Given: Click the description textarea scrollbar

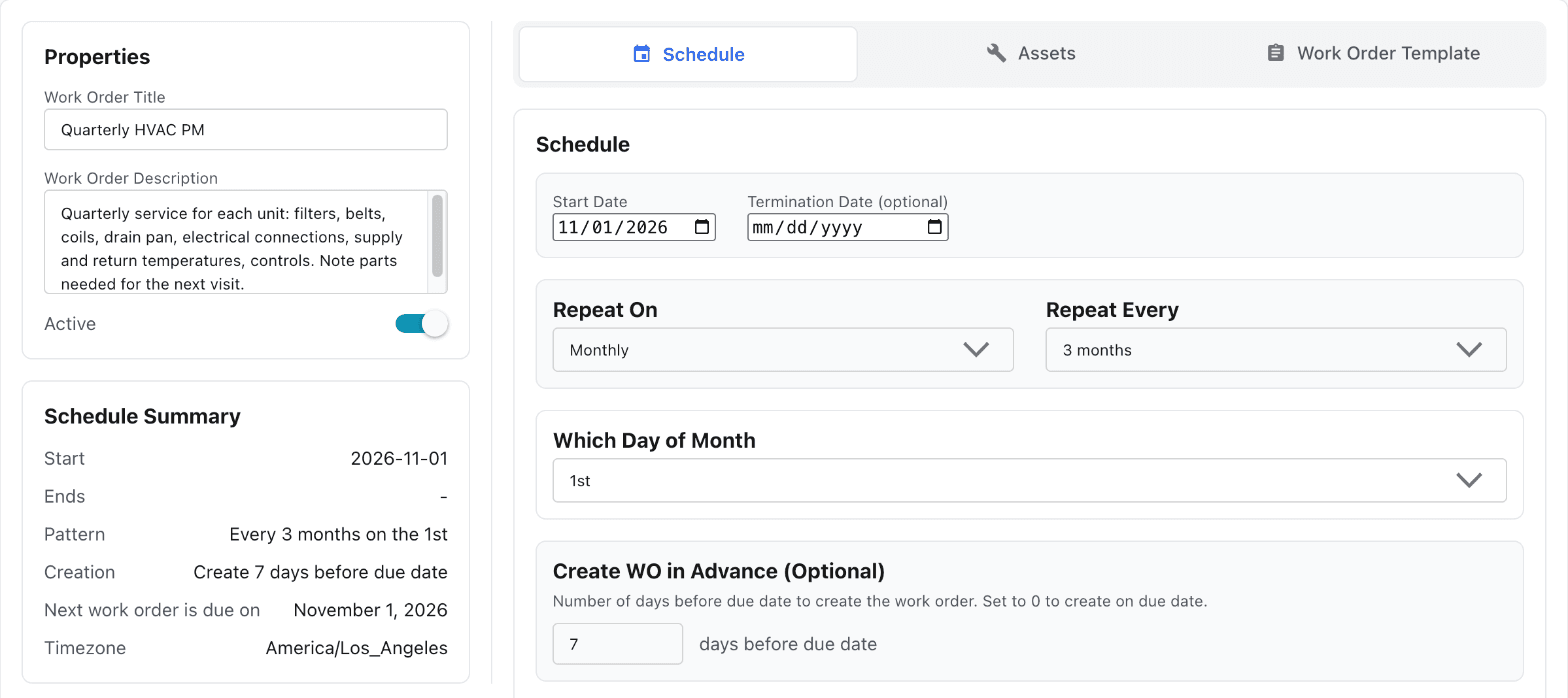Looking at the screenshot, I should (437, 236).
